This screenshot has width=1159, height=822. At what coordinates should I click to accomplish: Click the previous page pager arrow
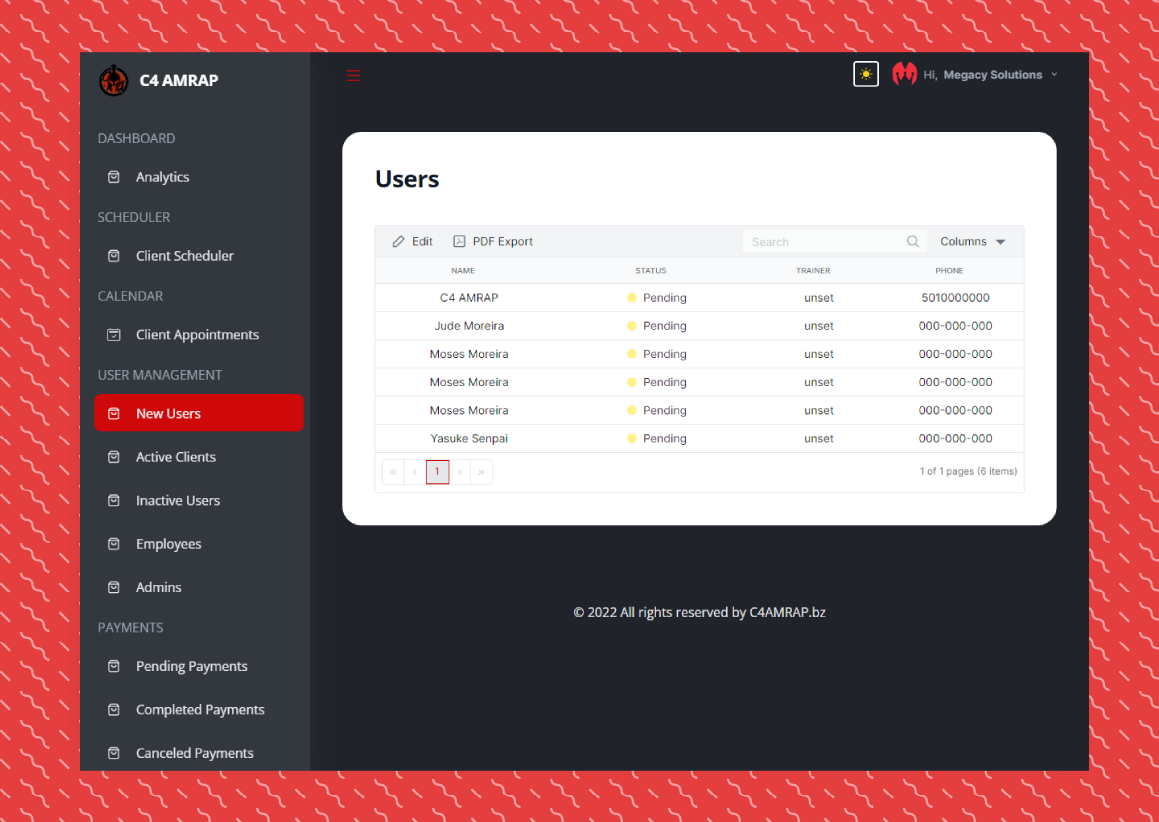point(415,472)
